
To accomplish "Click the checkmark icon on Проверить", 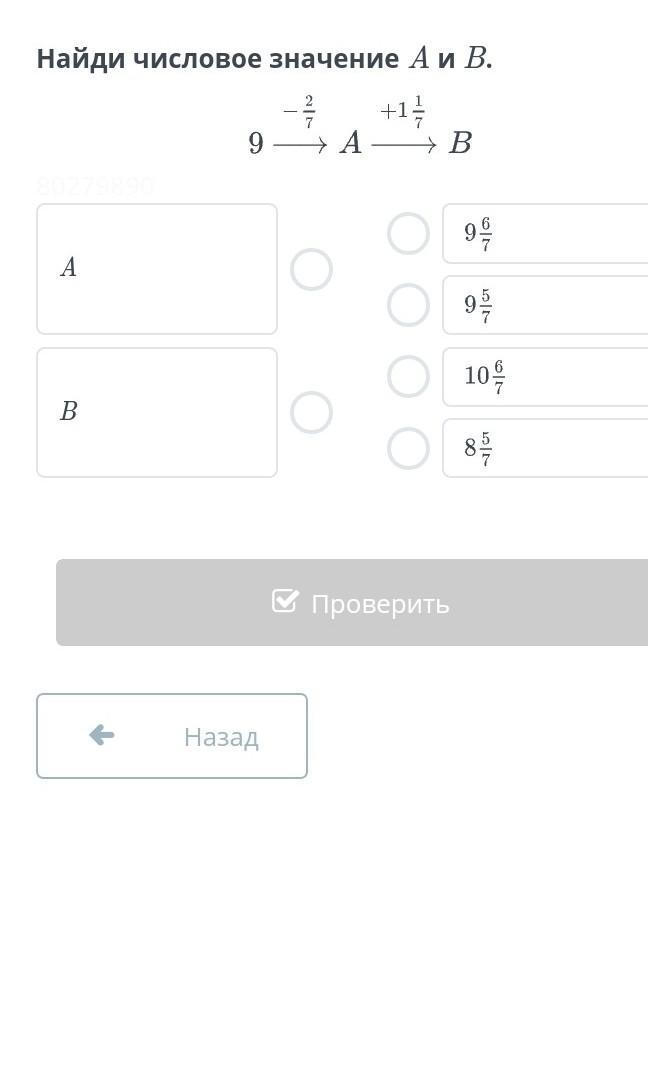I will [x=285, y=601].
